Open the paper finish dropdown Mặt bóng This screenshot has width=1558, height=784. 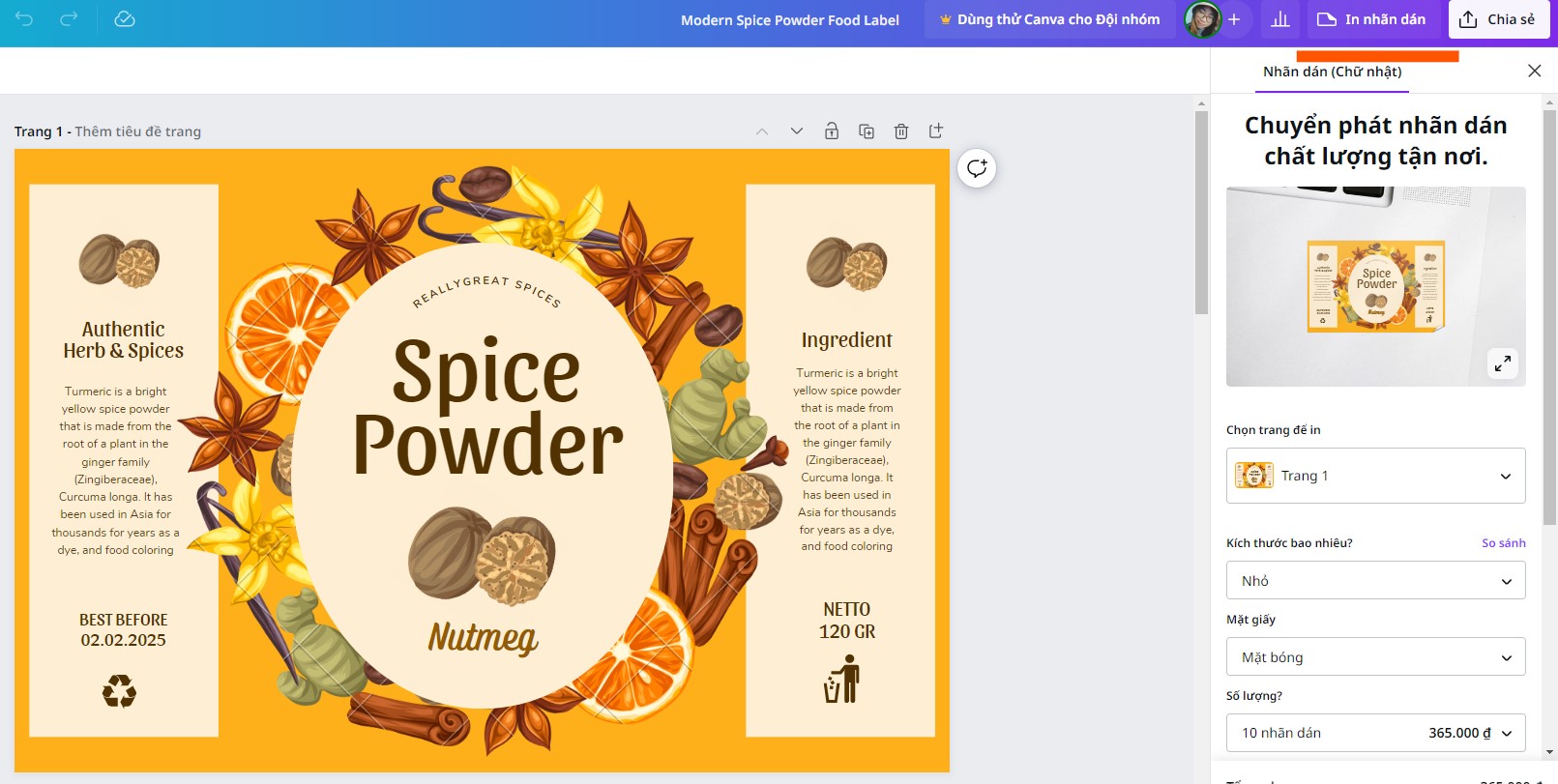click(1375, 657)
